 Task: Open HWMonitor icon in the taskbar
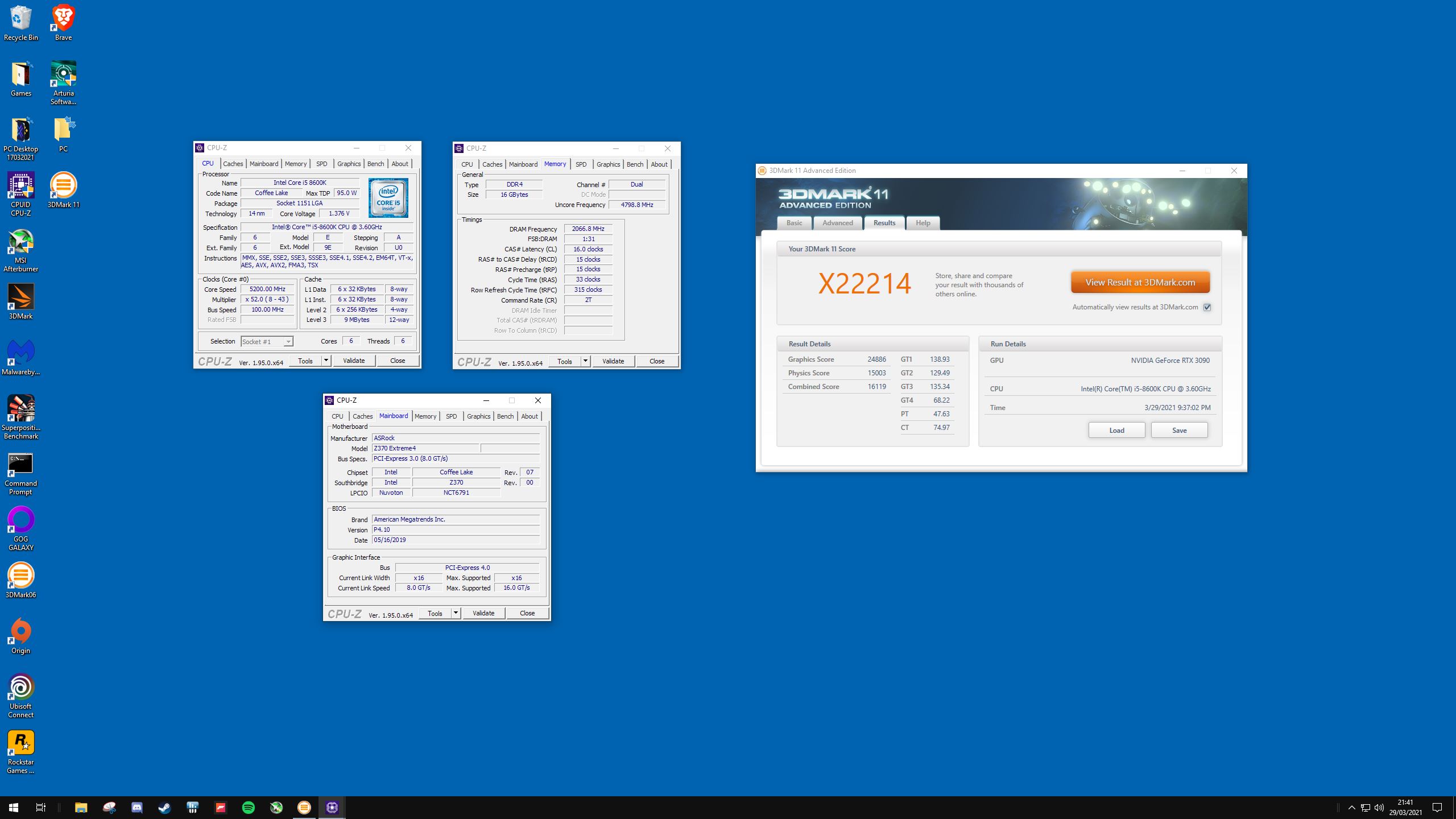193,808
